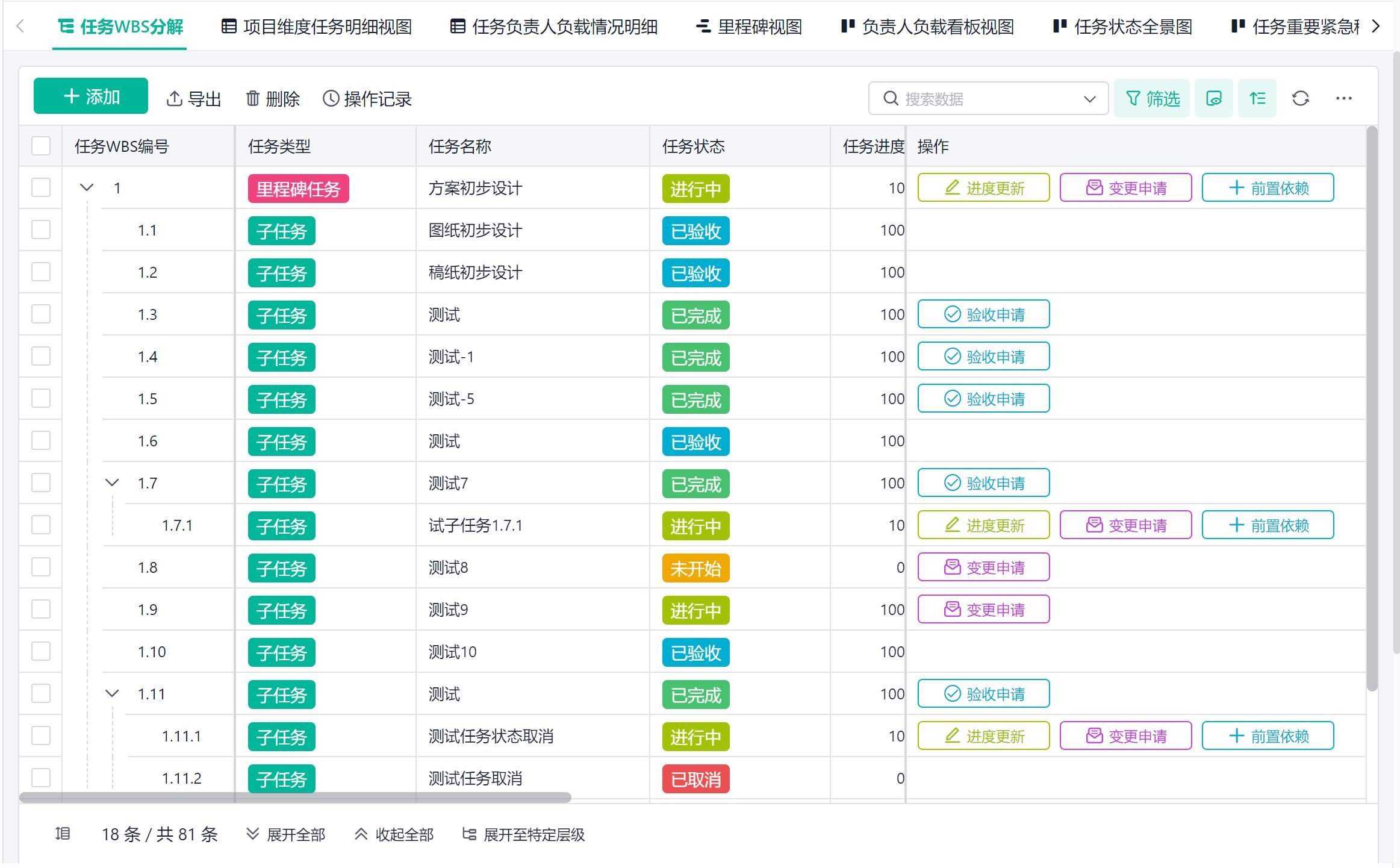
Task: Check the box for row 1.3
Action: coord(41,314)
